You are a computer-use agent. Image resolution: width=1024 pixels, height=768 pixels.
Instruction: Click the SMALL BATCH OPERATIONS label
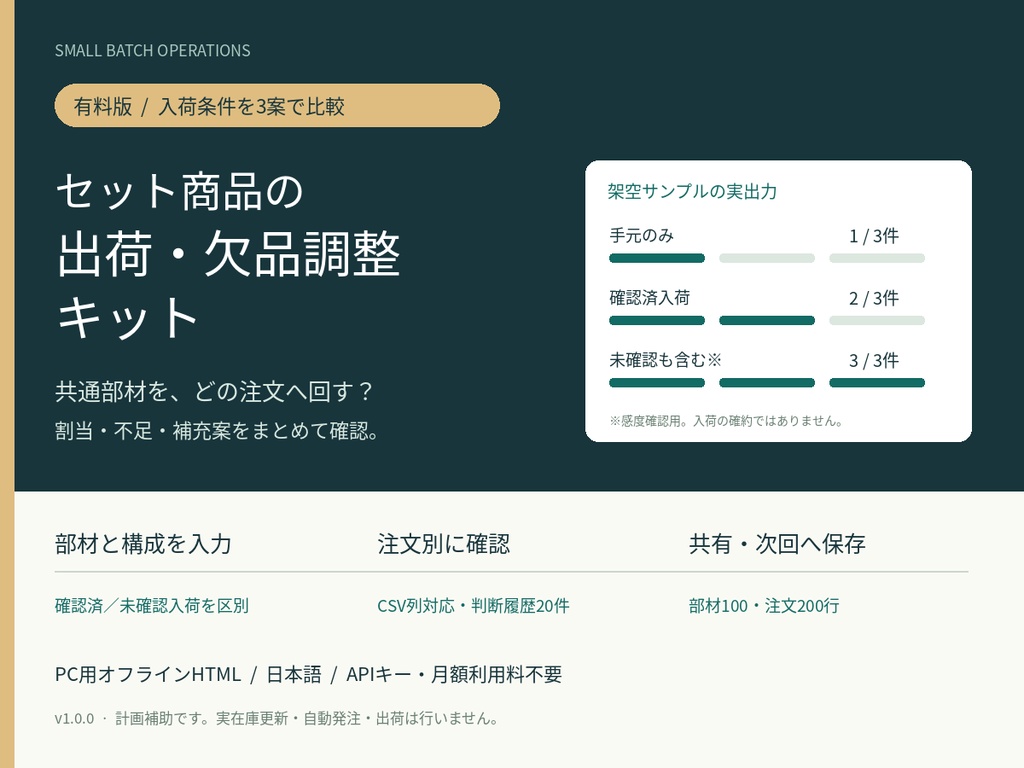(x=152, y=51)
